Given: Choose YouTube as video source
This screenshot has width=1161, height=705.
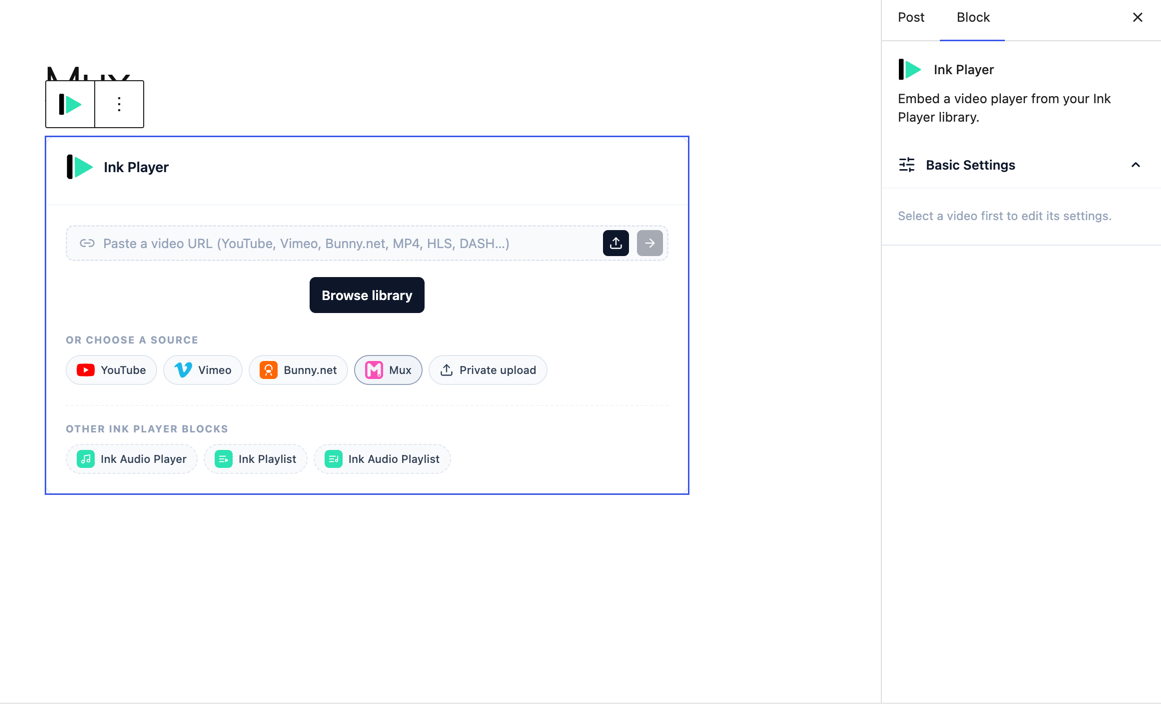Looking at the screenshot, I should click(x=111, y=370).
